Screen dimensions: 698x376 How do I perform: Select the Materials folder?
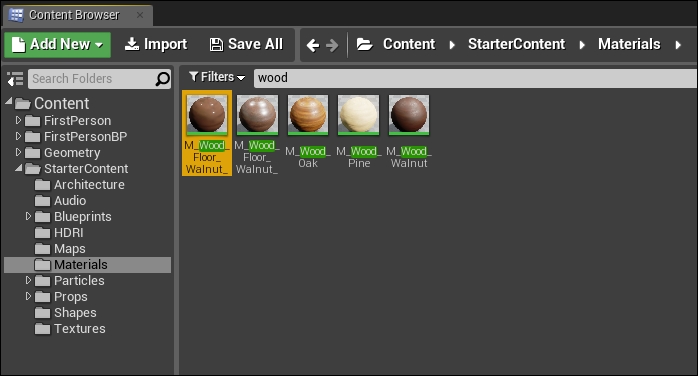[x=88, y=265]
